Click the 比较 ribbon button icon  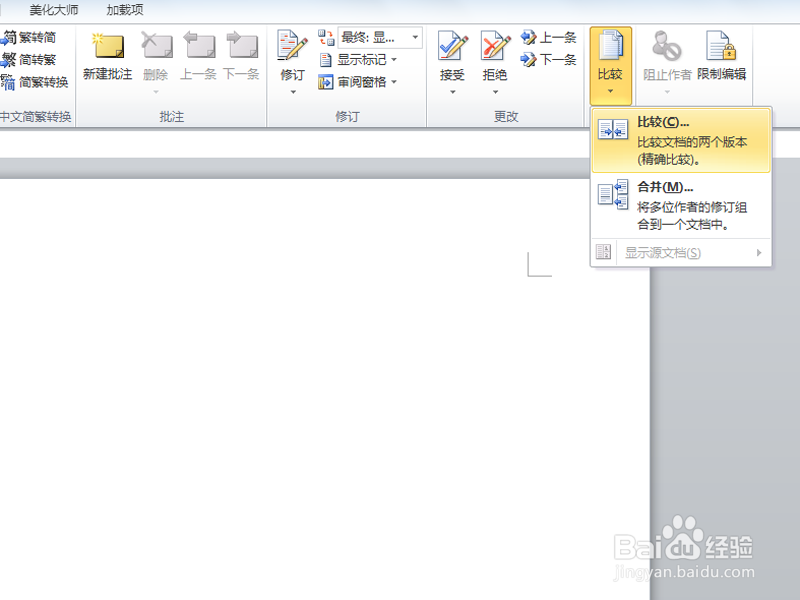611,45
